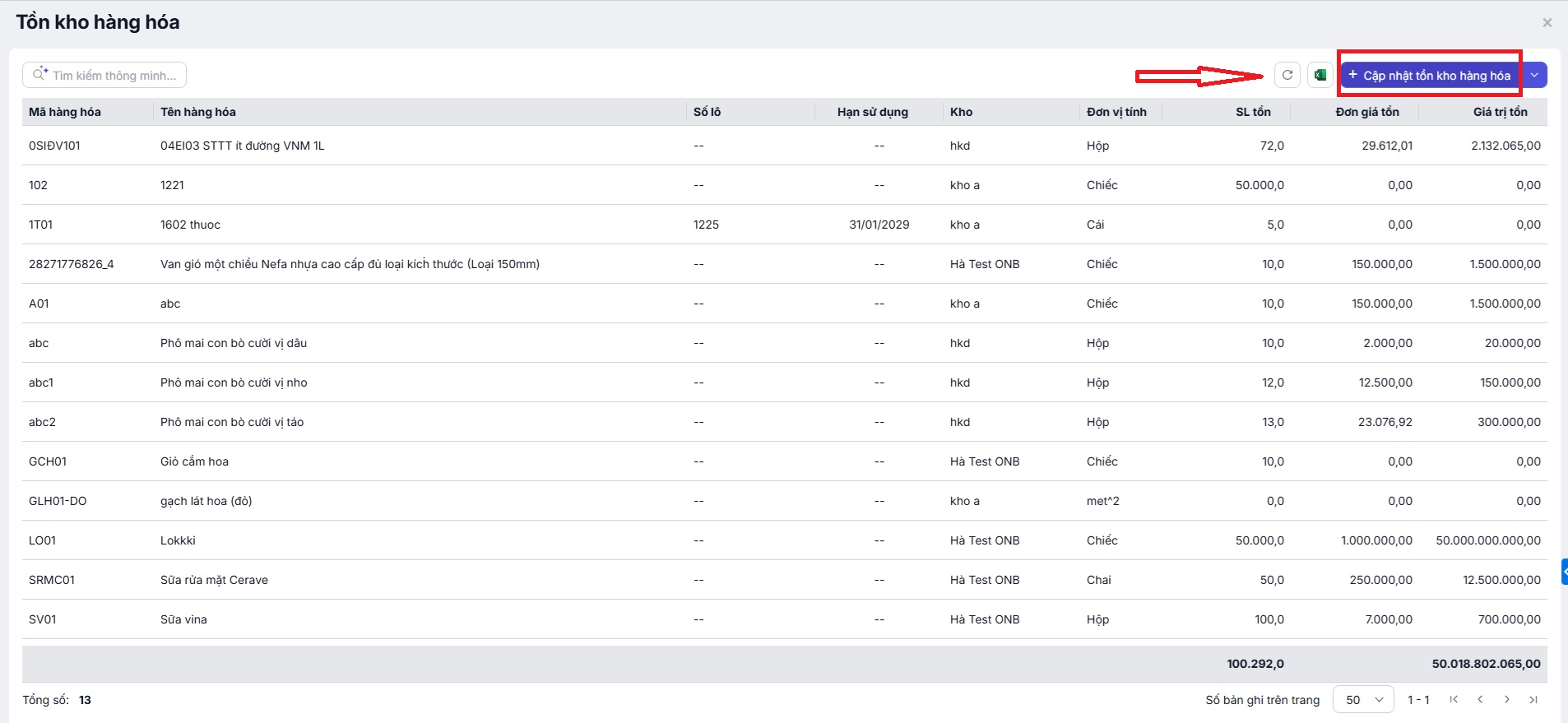Jump to the last page

coord(1533,700)
